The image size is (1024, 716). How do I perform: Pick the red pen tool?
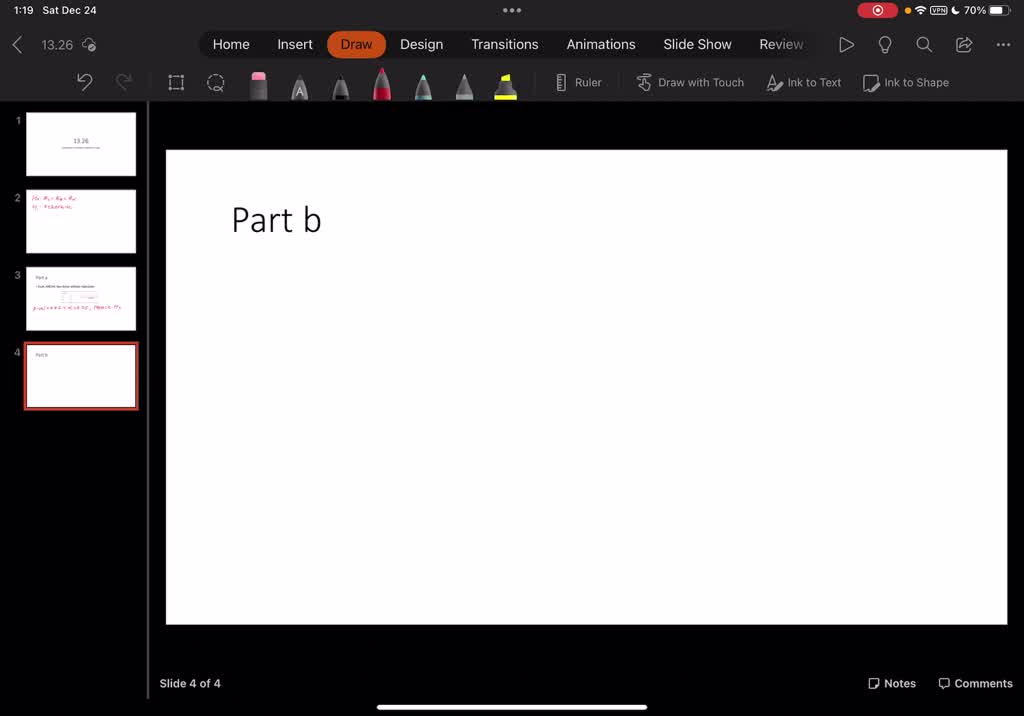point(382,84)
